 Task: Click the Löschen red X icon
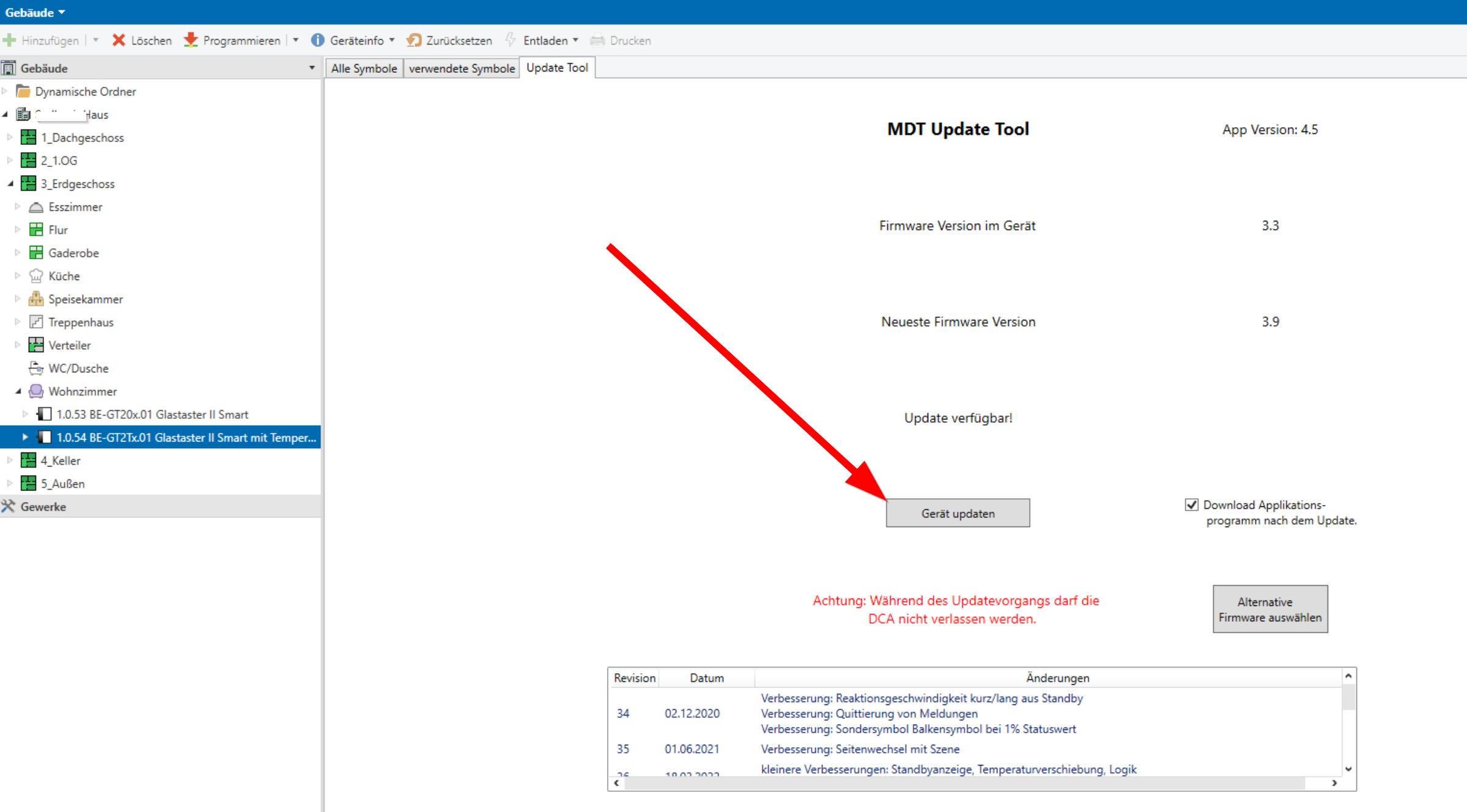click(x=119, y=40)
